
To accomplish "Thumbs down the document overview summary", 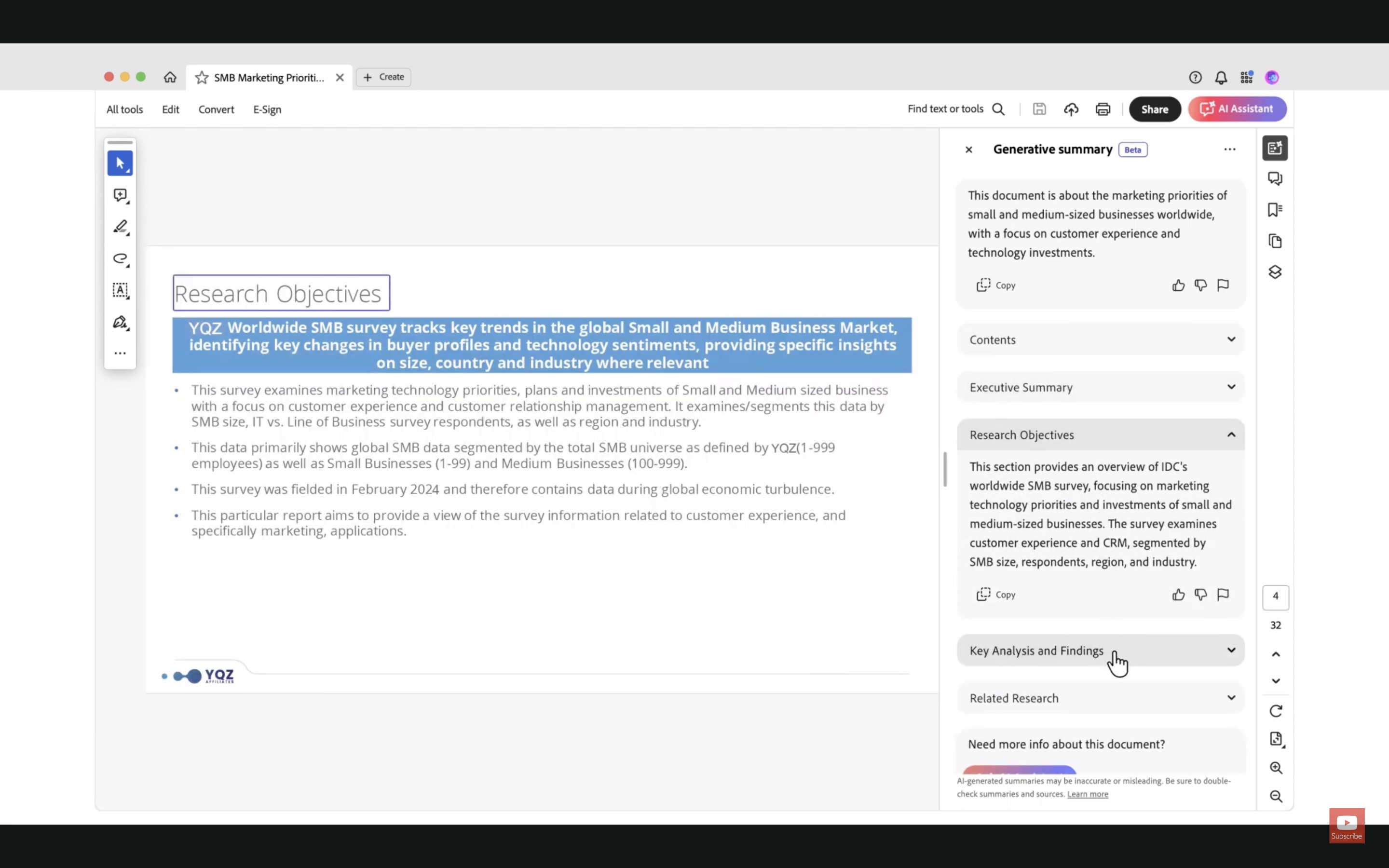I will point(1201,285).
